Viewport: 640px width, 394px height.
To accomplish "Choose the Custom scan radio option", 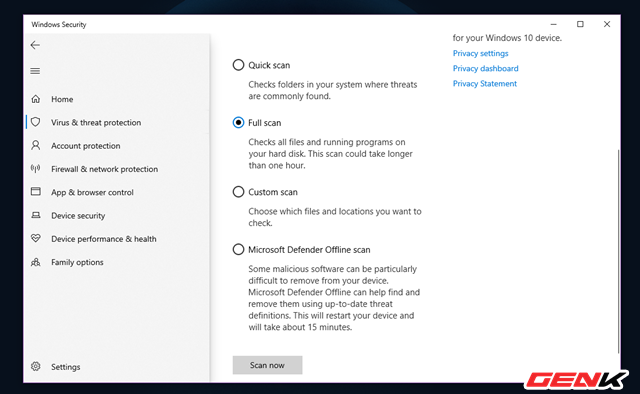I will pyautogui.click(x=238, y=192).
